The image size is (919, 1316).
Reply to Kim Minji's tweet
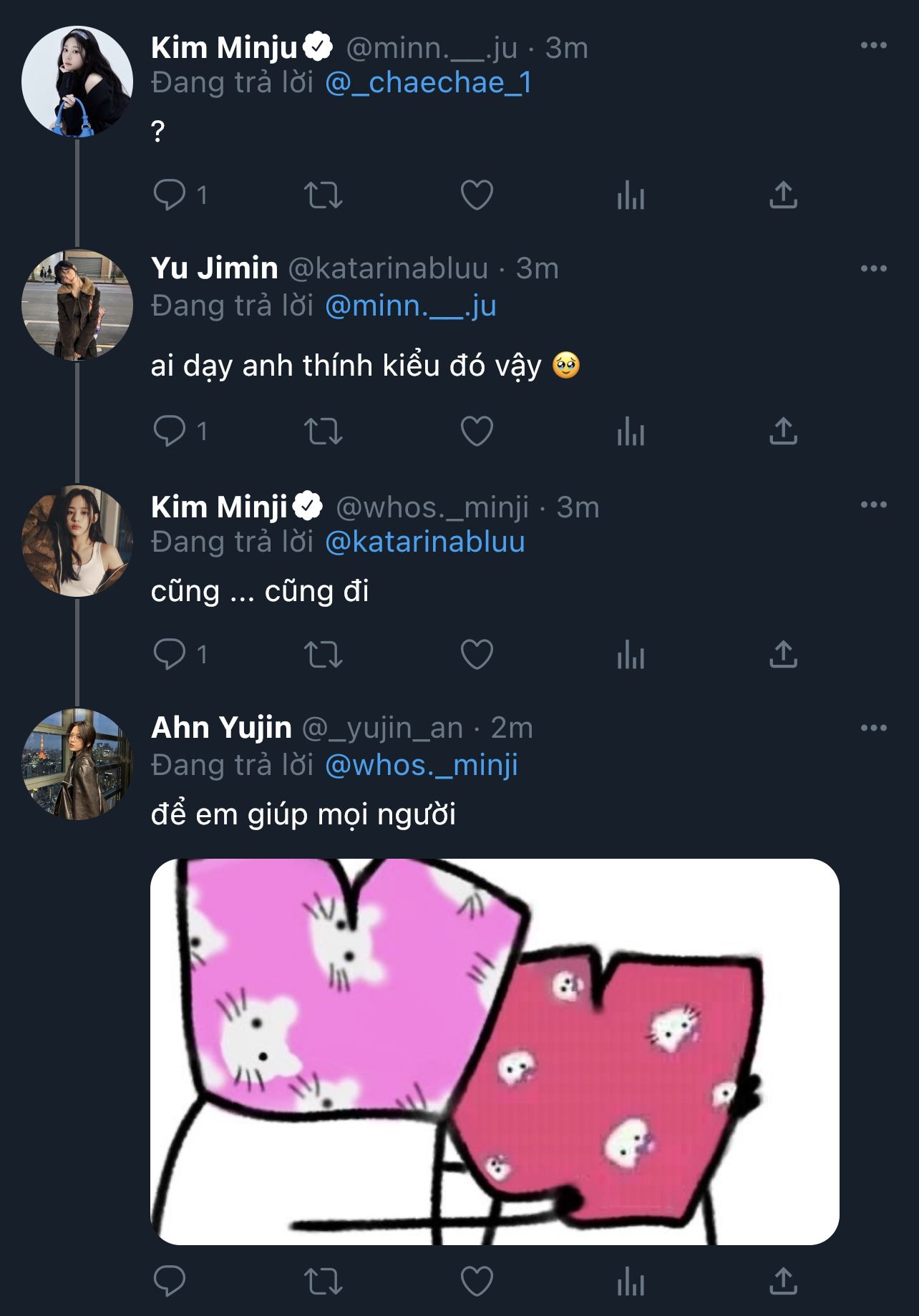[x=170, y=654]
